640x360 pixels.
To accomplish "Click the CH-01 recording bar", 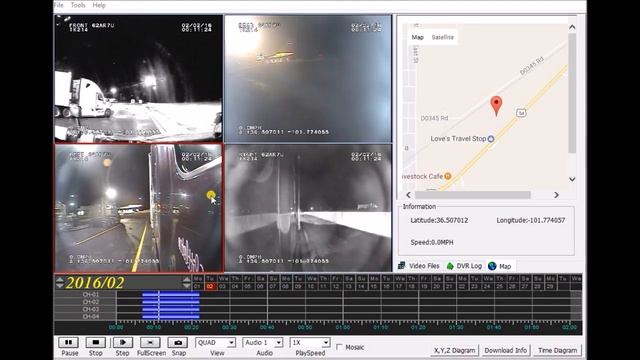I will tap(171, 294).
